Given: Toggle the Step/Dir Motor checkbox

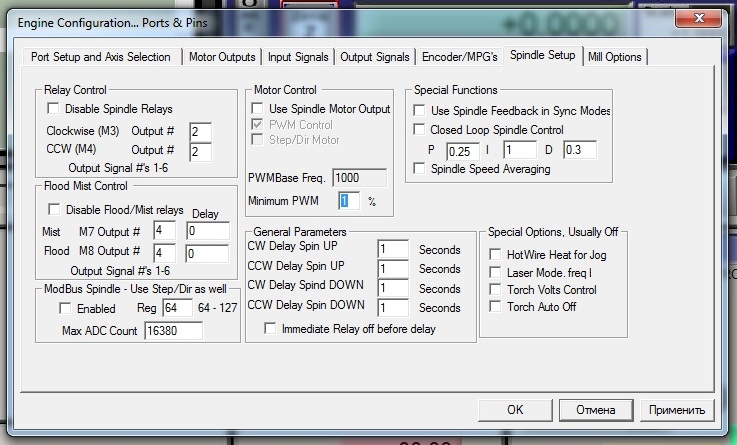Looking at the screenshot, I should click(x=257, y=140).
